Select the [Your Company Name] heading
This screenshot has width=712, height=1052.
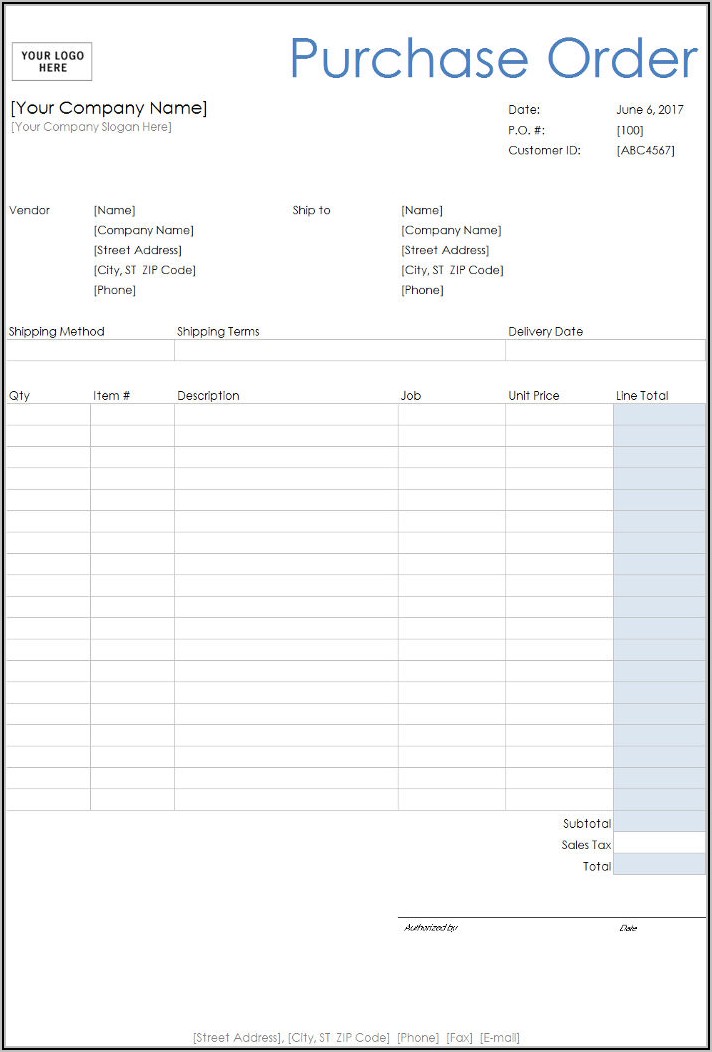coord(109,108)
